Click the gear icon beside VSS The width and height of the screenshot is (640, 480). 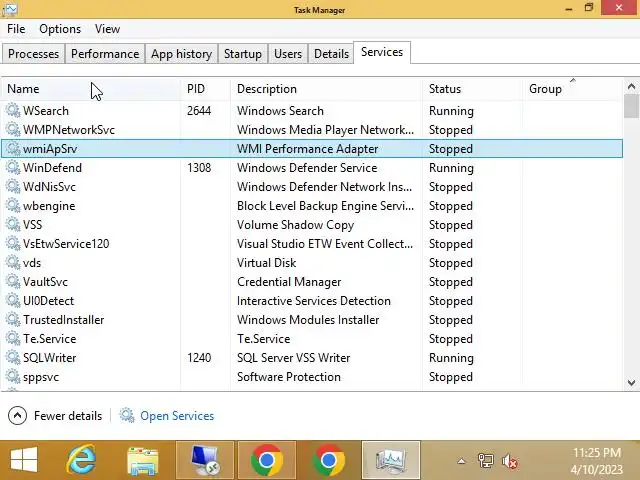click(13, 224)
